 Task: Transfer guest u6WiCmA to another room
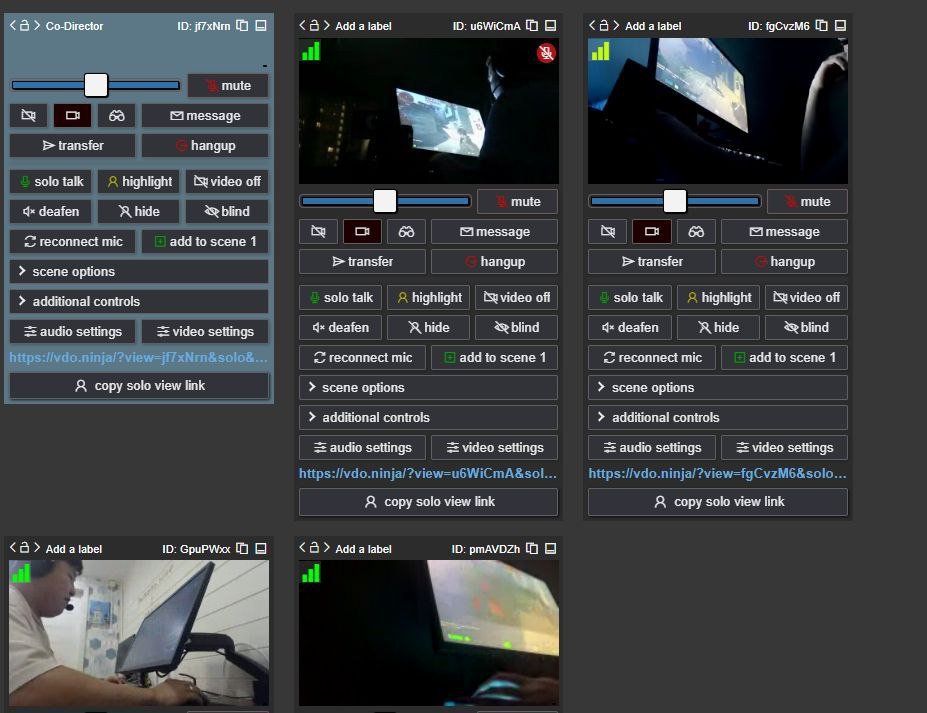click(x=362, y=261)
